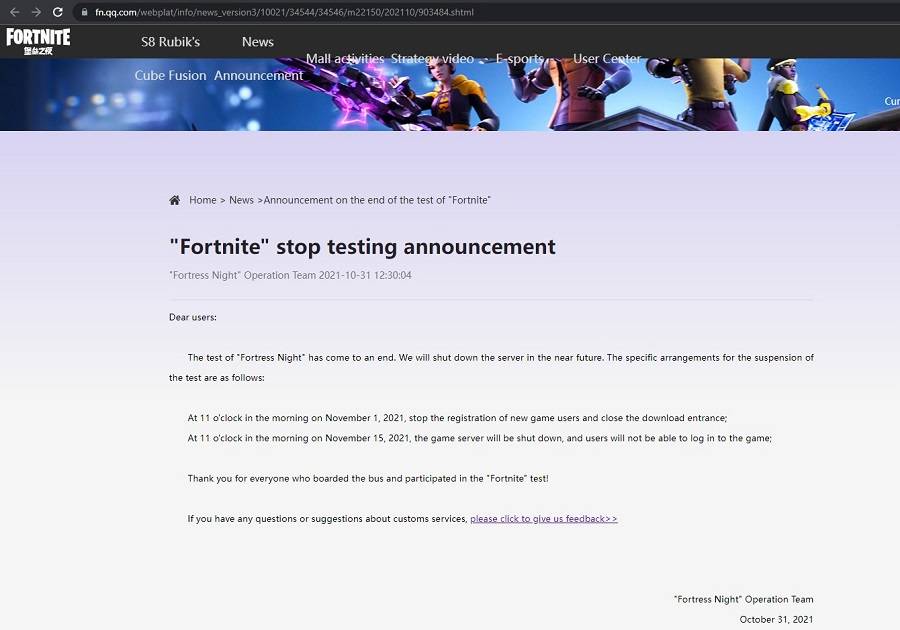Open the S8 Rubik's menu item
Screen dimensions: 900x630
pyautogui.click(x=169, y=41)
